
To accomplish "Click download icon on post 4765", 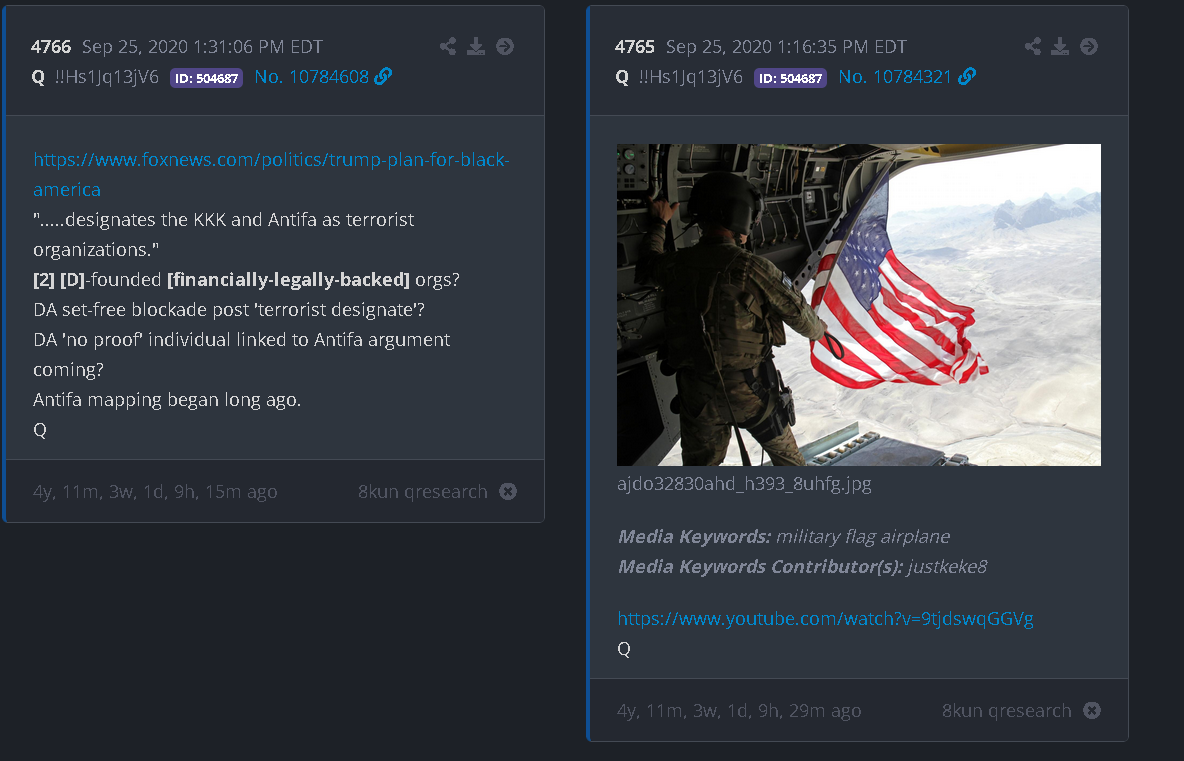I will coord(1060,47).
